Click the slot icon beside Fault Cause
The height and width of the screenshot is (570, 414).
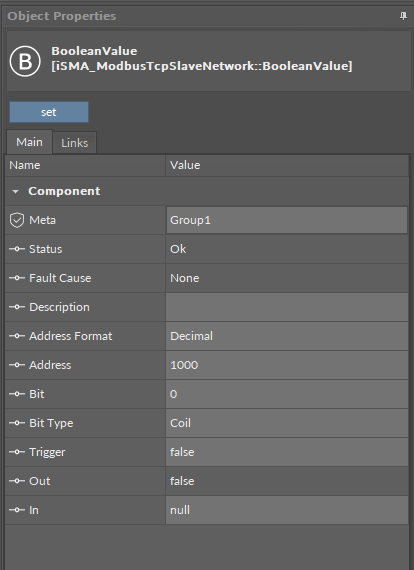17,278
